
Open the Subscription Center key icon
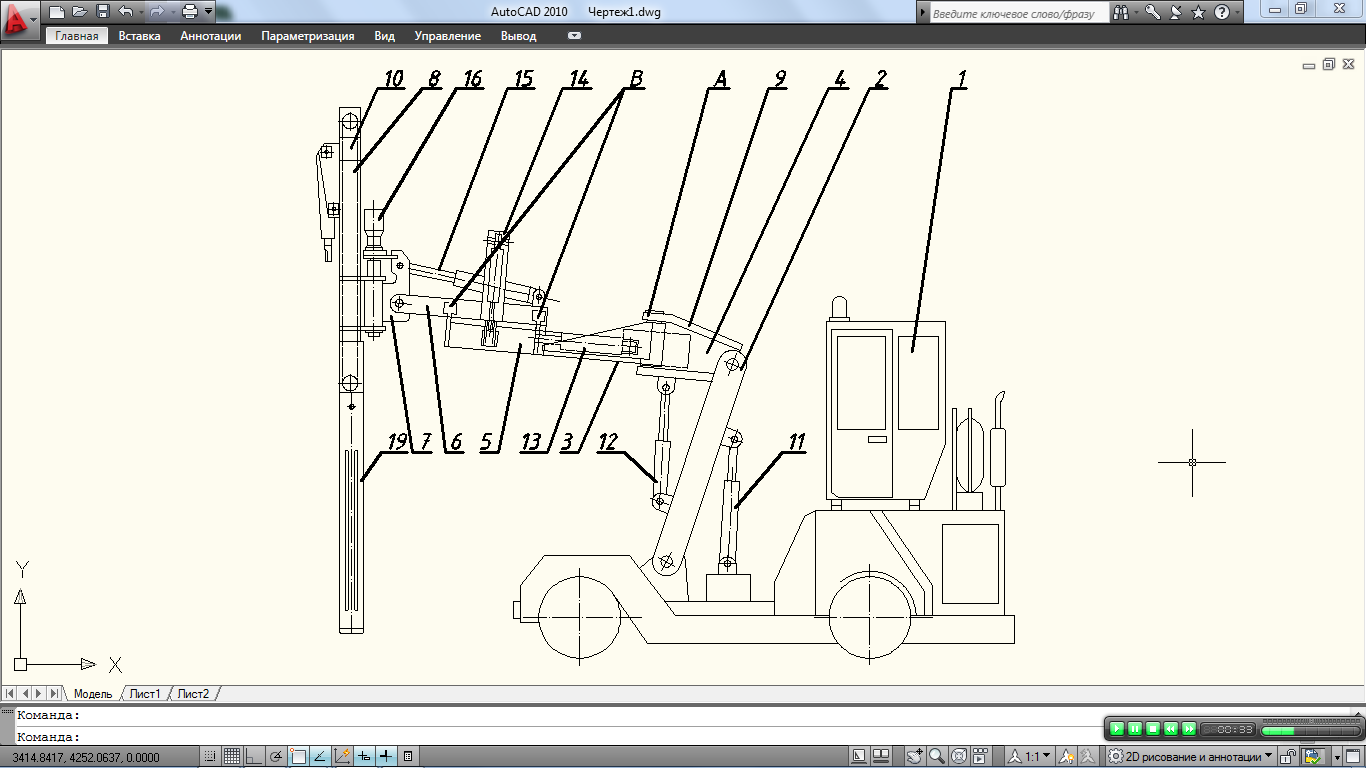(1153, 13)
